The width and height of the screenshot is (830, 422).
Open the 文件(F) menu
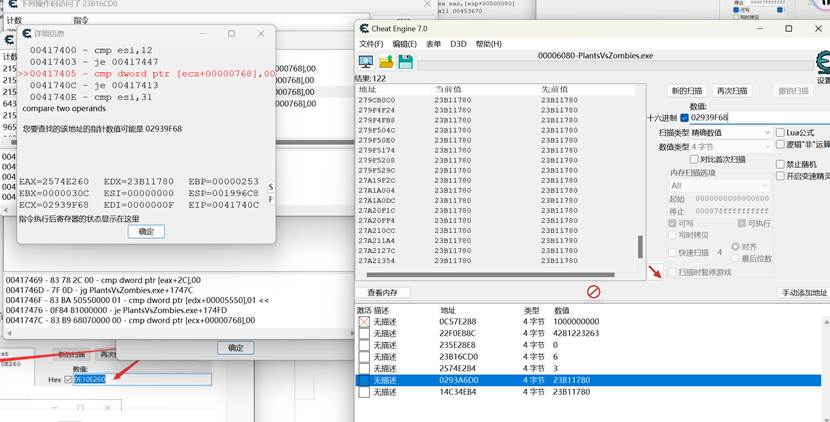pos(371,44)
